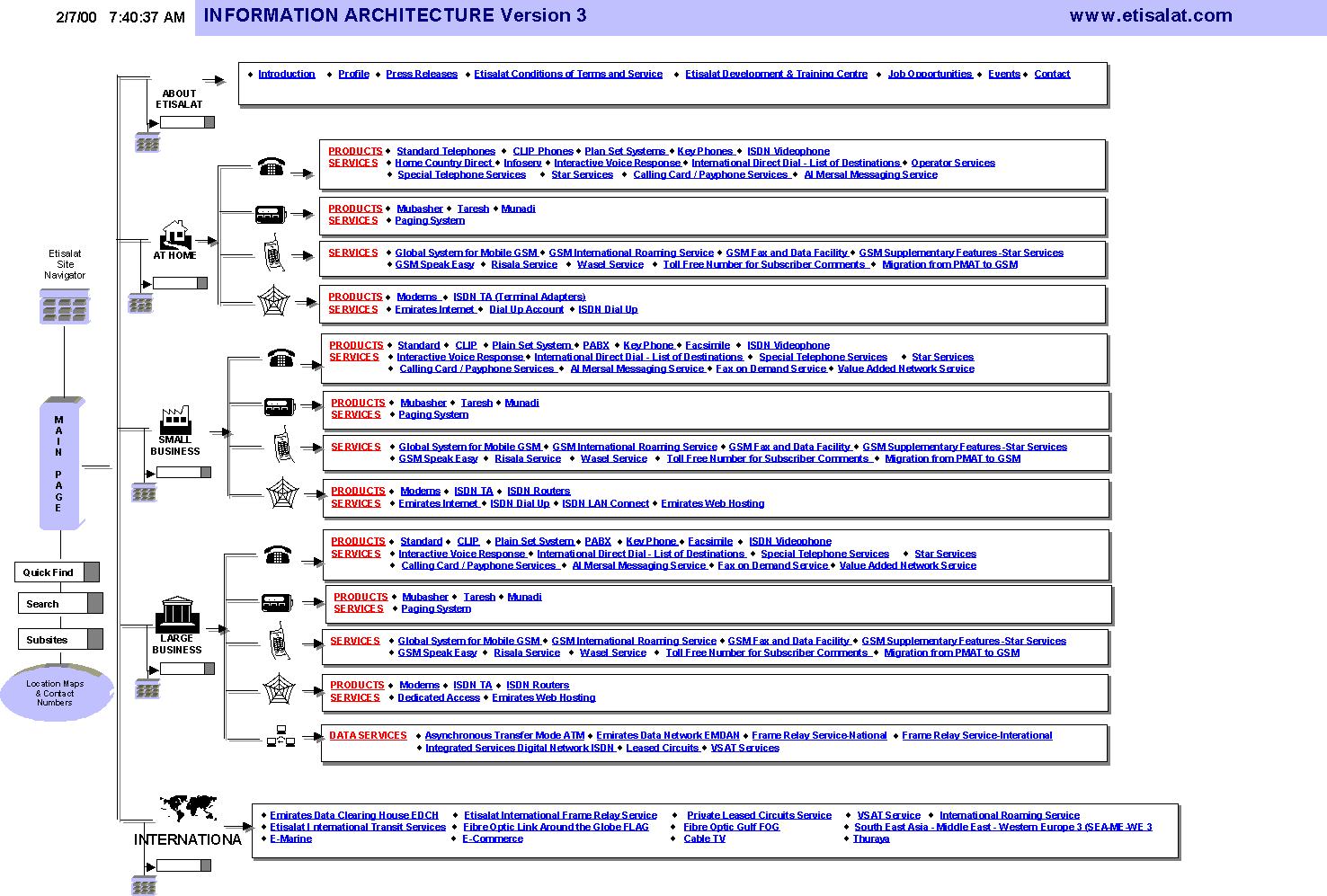The image size is (1327, 896).
Task: Click the telephone icon in At Home section
Action: [271, 166]
